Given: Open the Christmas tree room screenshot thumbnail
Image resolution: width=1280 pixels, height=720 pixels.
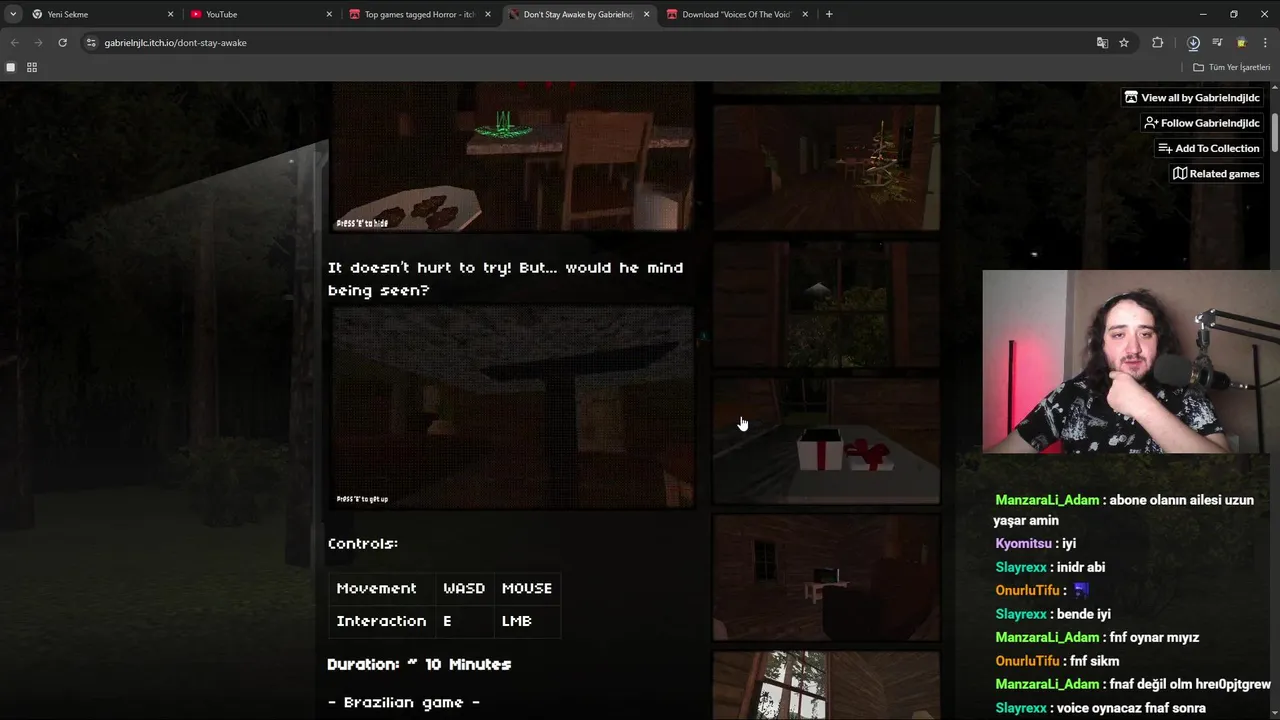Looking at the screenshot, I should point(826,168).
